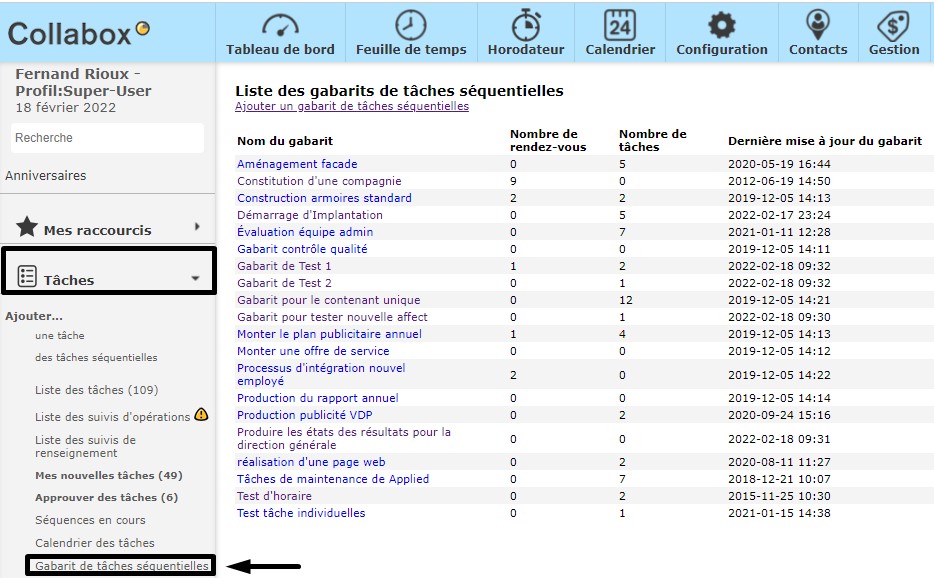Click Ajouter un gabarit de tâches séquentielles link
Viewport: 934px width, 578px height.
(351, 106)
